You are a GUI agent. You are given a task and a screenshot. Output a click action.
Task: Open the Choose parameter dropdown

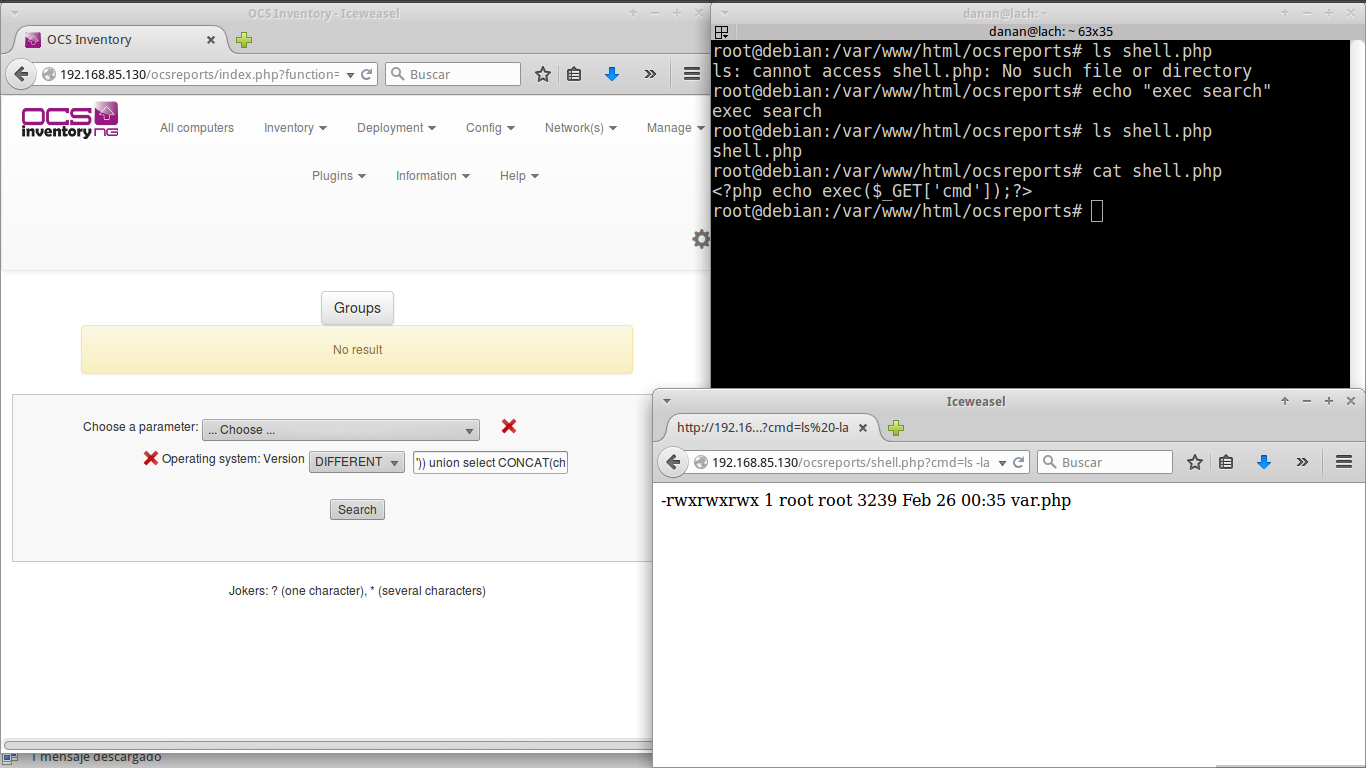(341, 430)
